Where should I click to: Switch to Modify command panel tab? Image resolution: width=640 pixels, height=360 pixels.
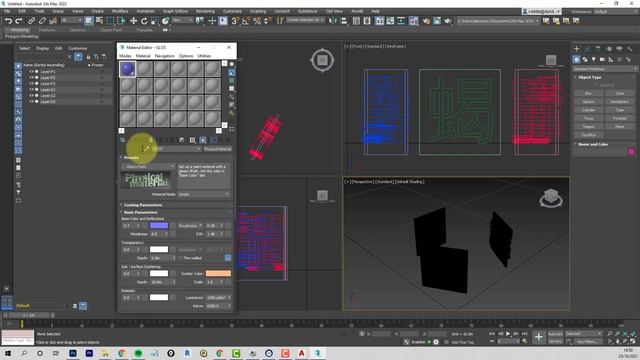tap(587, 49)
